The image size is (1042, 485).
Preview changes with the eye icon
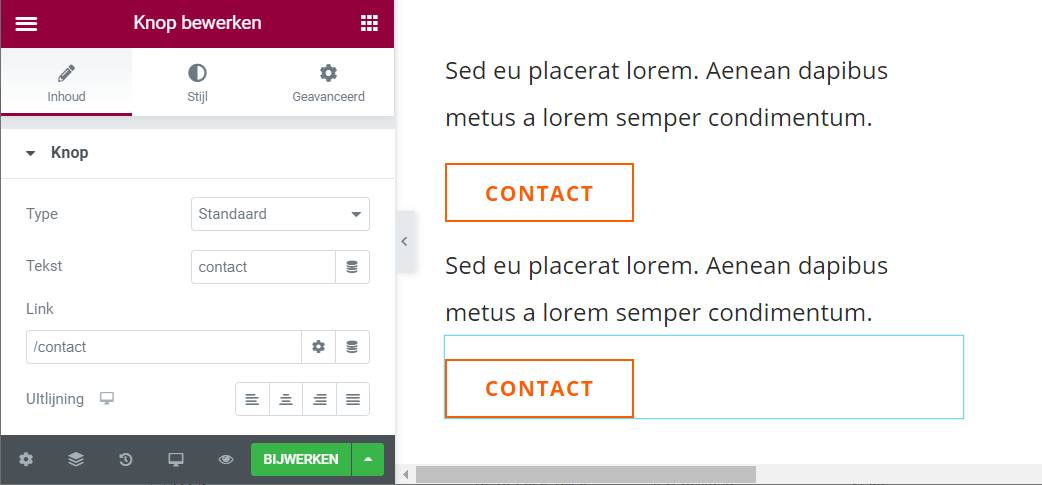pos(226,460)
